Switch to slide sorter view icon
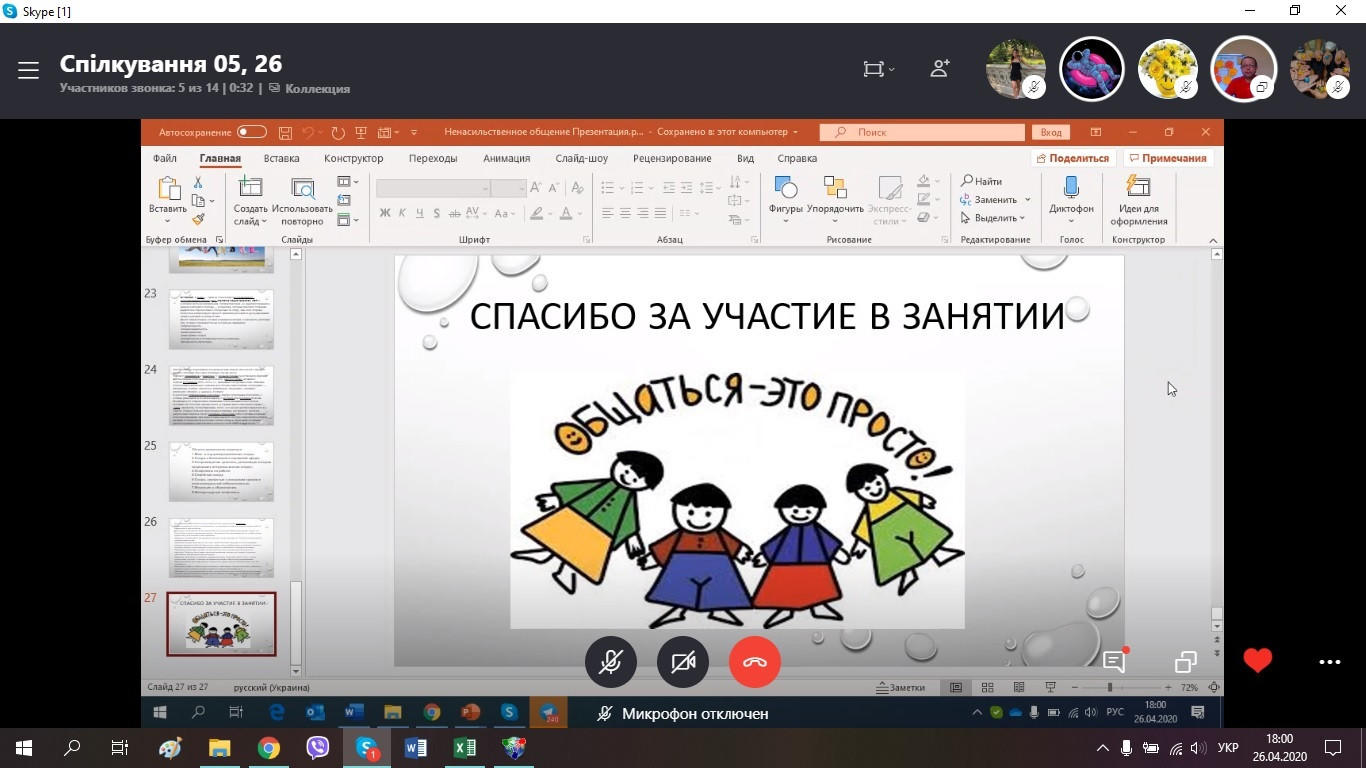1366x768 pixels. click(987, 688)
